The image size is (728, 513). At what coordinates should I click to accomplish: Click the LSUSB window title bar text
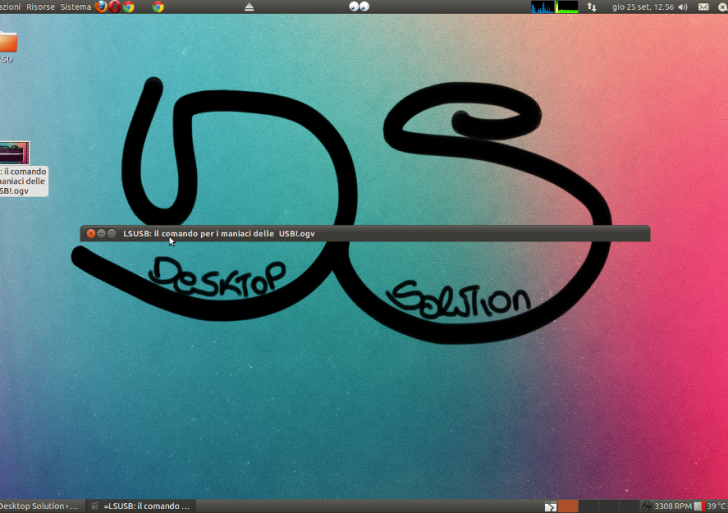(x=219, y=234)
